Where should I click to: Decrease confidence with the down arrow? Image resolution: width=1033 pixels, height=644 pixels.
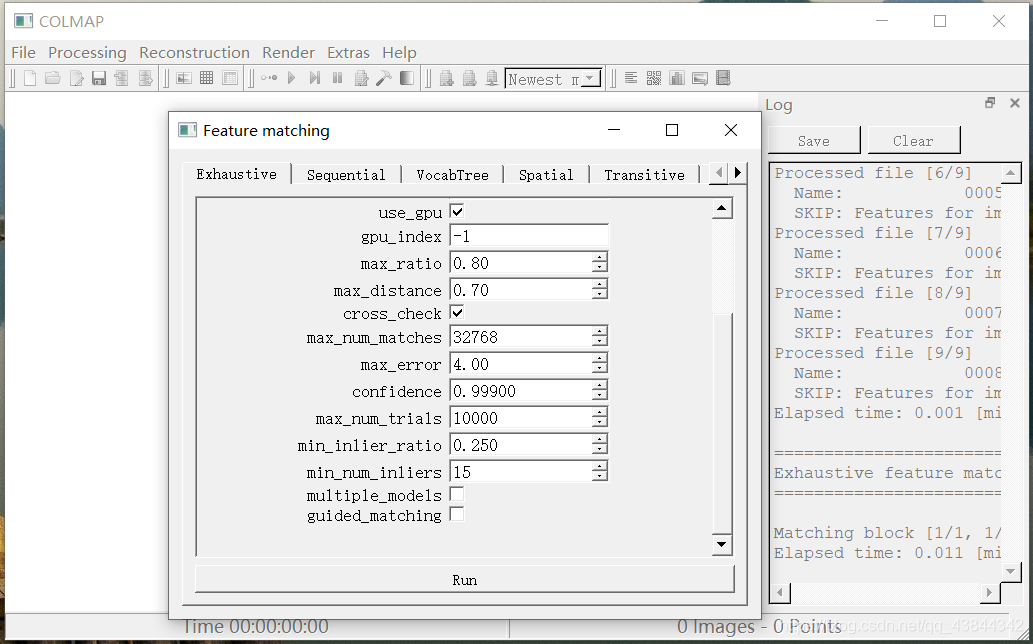pyautogui.click(x=599, y=396)
